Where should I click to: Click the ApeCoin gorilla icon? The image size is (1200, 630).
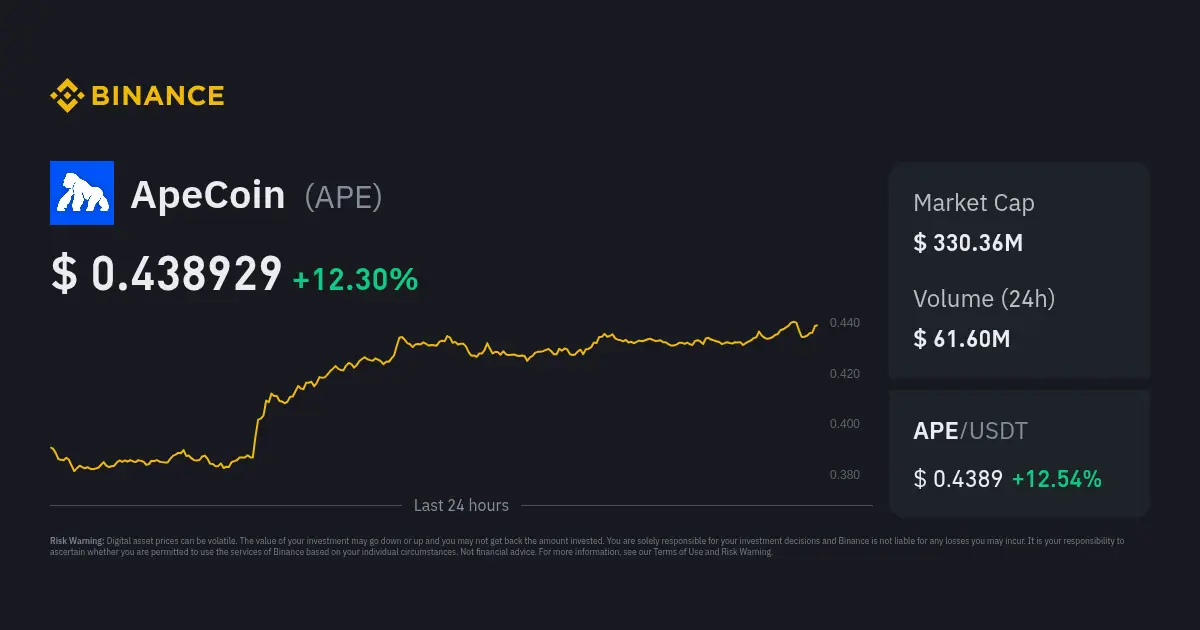[x=82, y=193]
